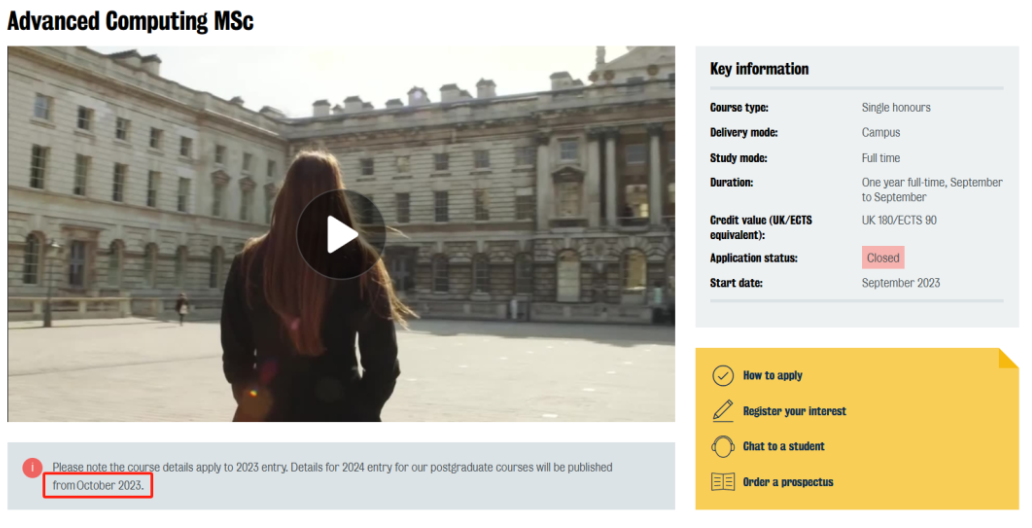Click the open book icon beside Order a prospectus
This screenshot has width=1032, height=528.
(x=722, y=482)
